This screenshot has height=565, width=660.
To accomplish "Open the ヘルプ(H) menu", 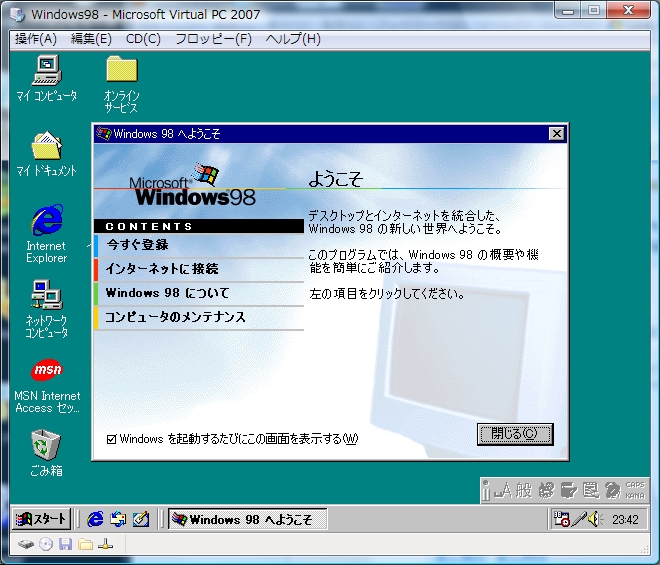I will tap(293, 39).
